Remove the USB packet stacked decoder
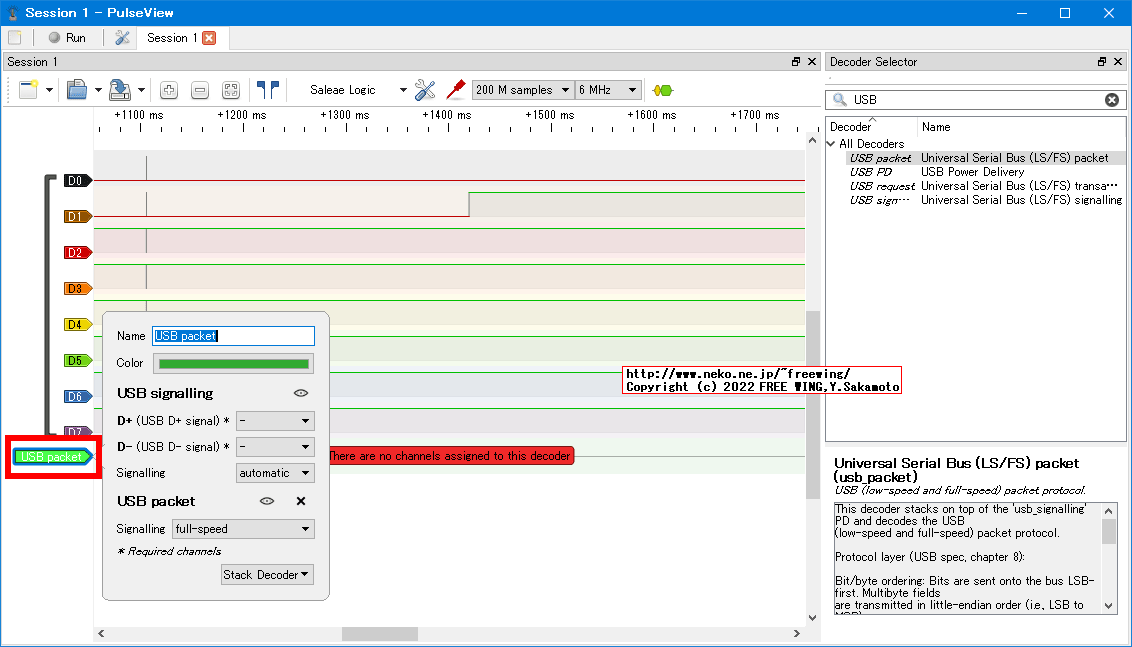Image resolution: width=1132 pixels, height=647 pixels. tap(301, 501)
